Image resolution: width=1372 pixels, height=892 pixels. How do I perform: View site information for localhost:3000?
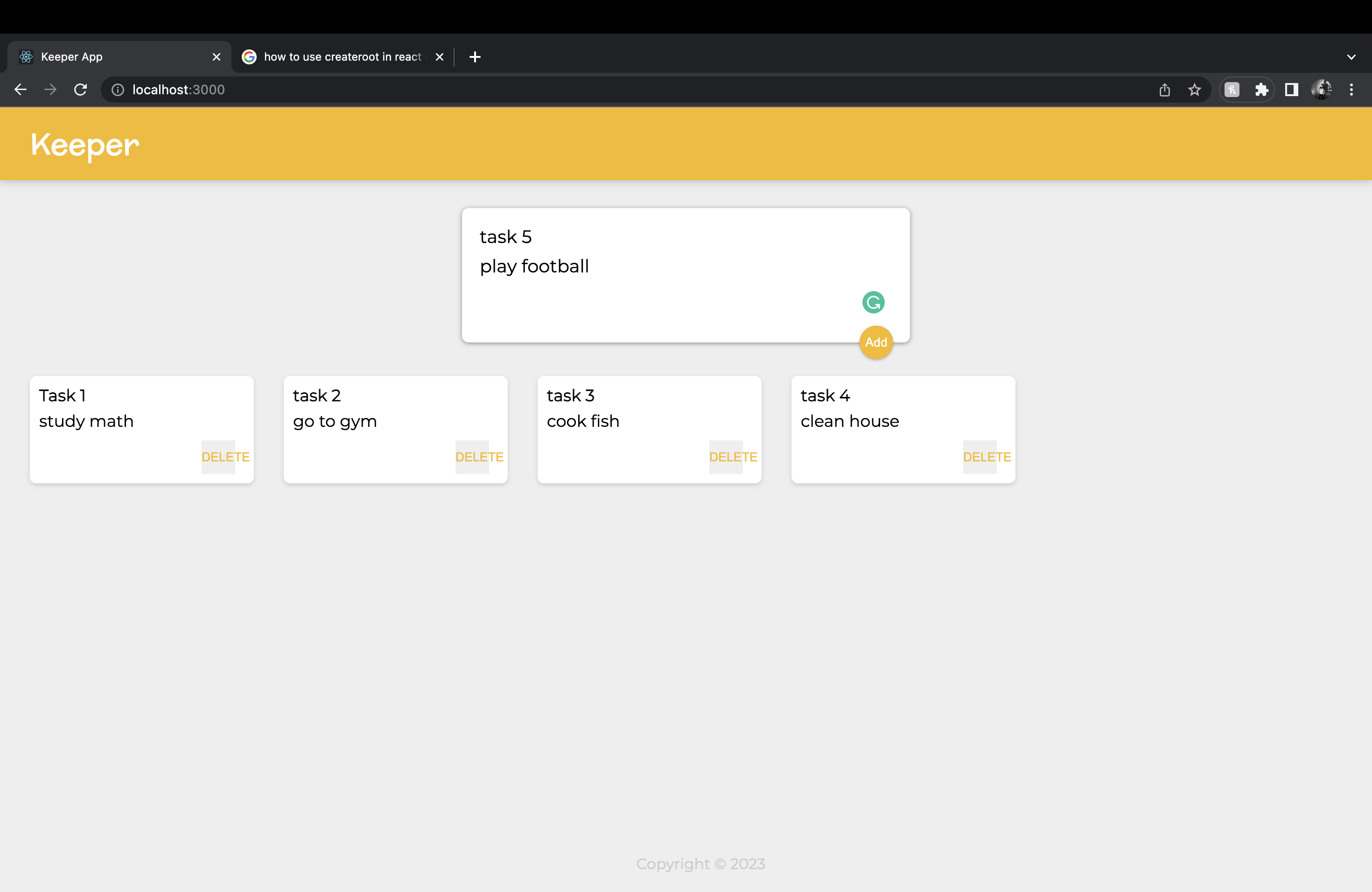point(117,89)
